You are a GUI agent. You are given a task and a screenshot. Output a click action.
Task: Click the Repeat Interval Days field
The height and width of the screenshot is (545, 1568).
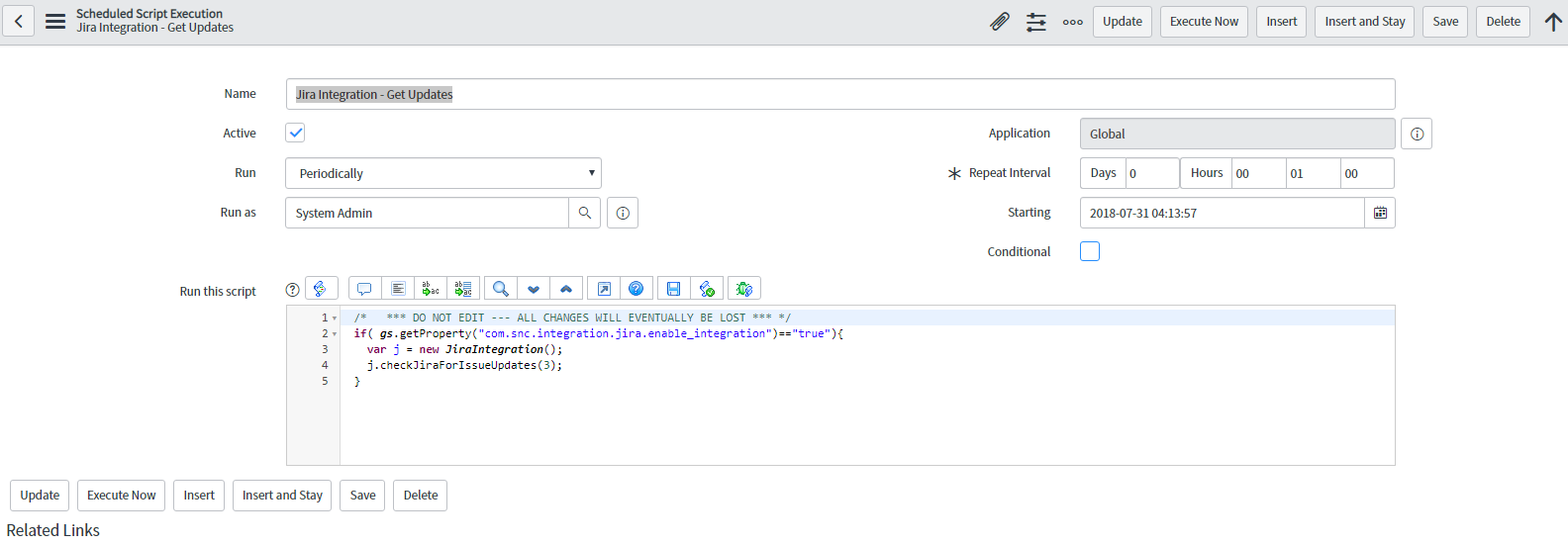click(x=1152, y=173)
